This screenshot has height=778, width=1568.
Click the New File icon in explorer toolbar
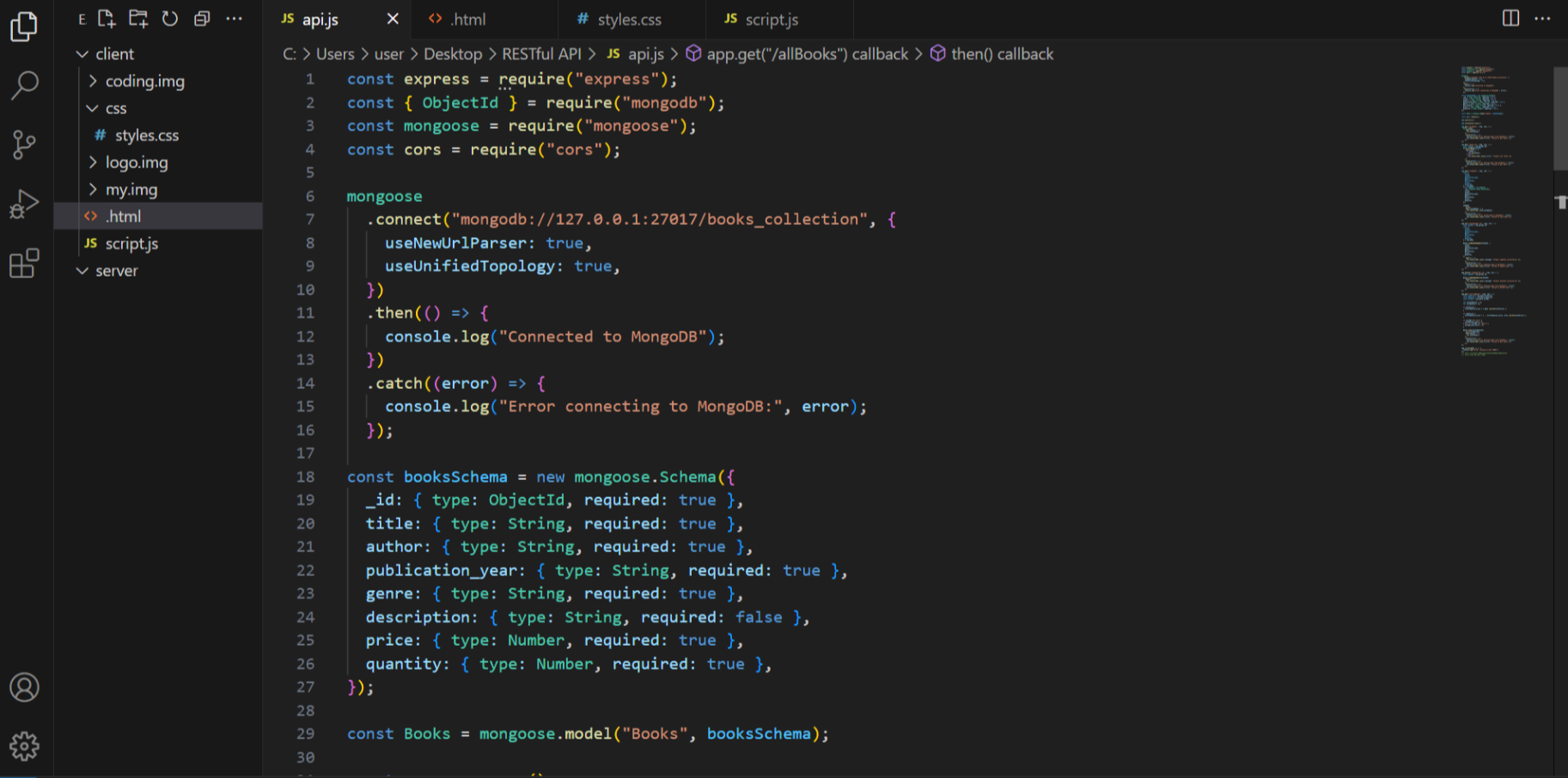tap(107, 18)
